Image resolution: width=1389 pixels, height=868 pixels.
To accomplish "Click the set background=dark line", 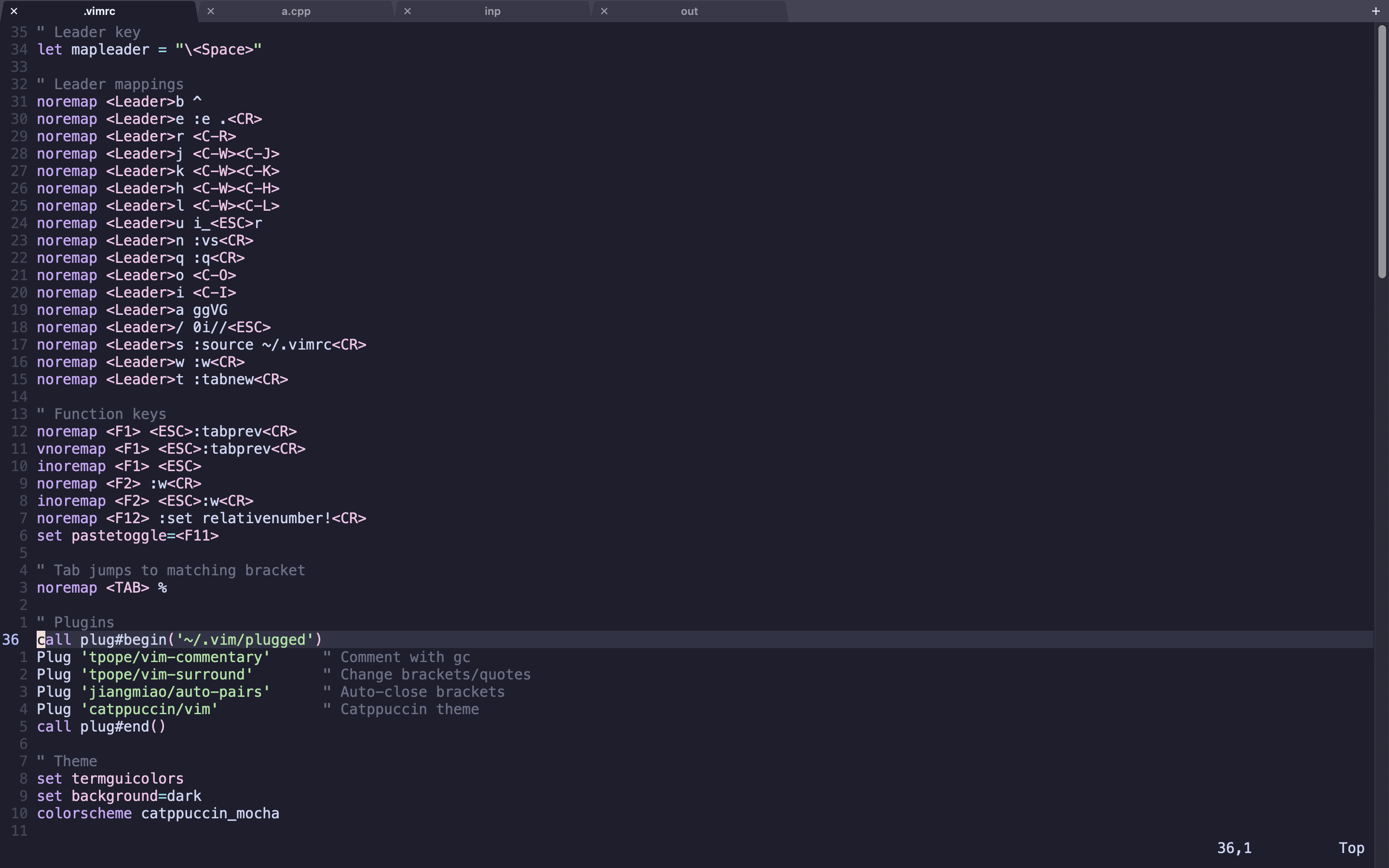I will pyautogui.click(x=120, y=796).
